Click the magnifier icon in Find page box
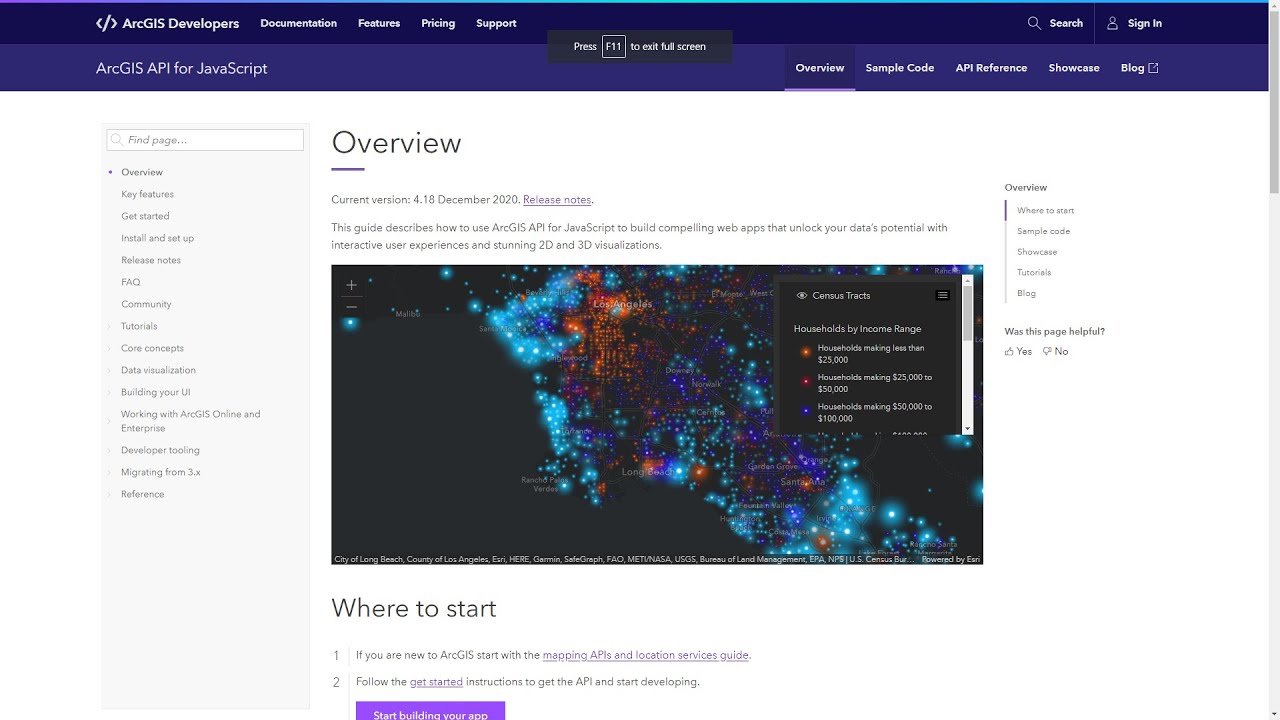 [x=117, y=140]
